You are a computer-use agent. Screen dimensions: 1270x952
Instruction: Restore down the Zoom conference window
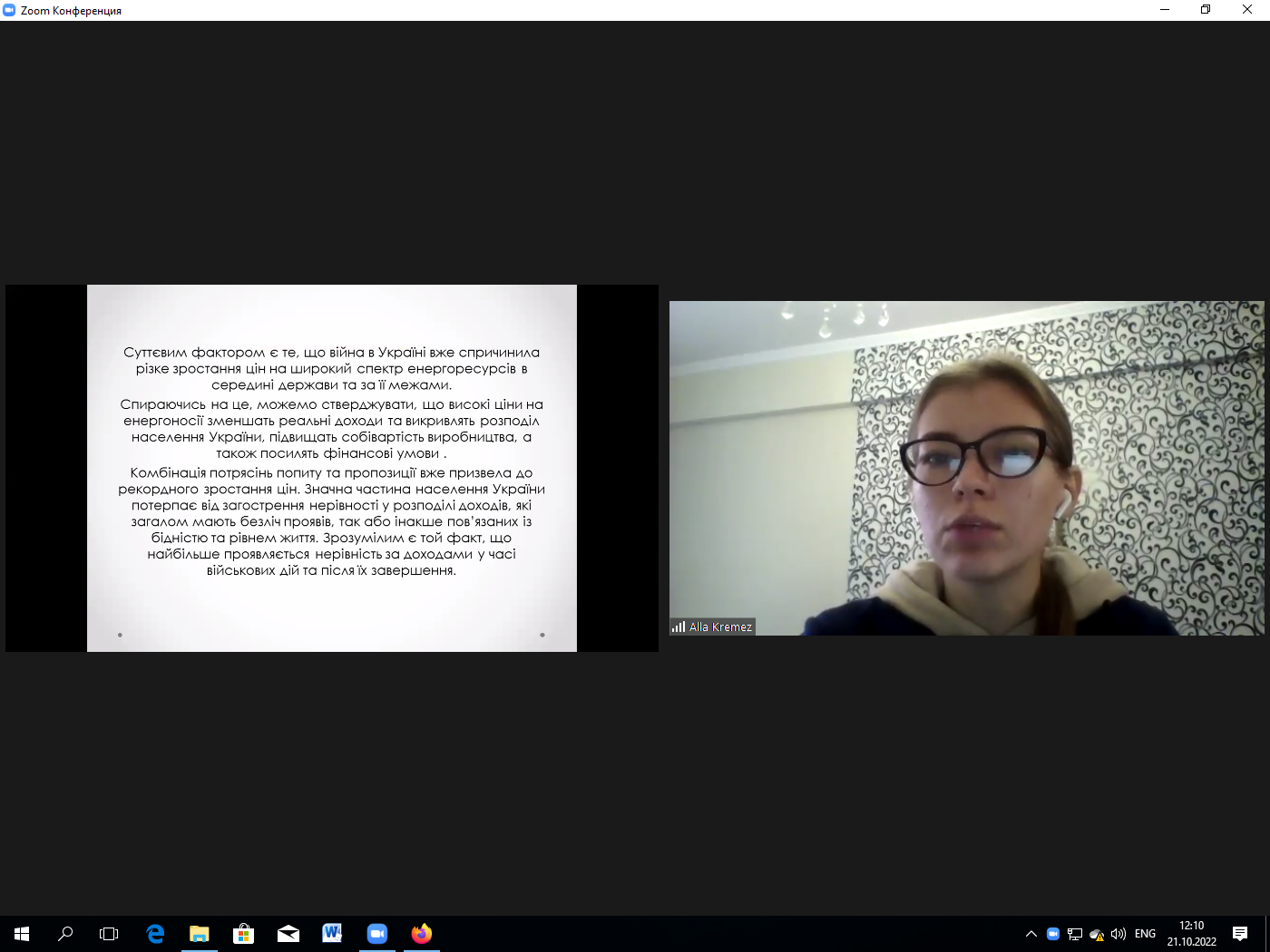click(x=1206, y=10)
